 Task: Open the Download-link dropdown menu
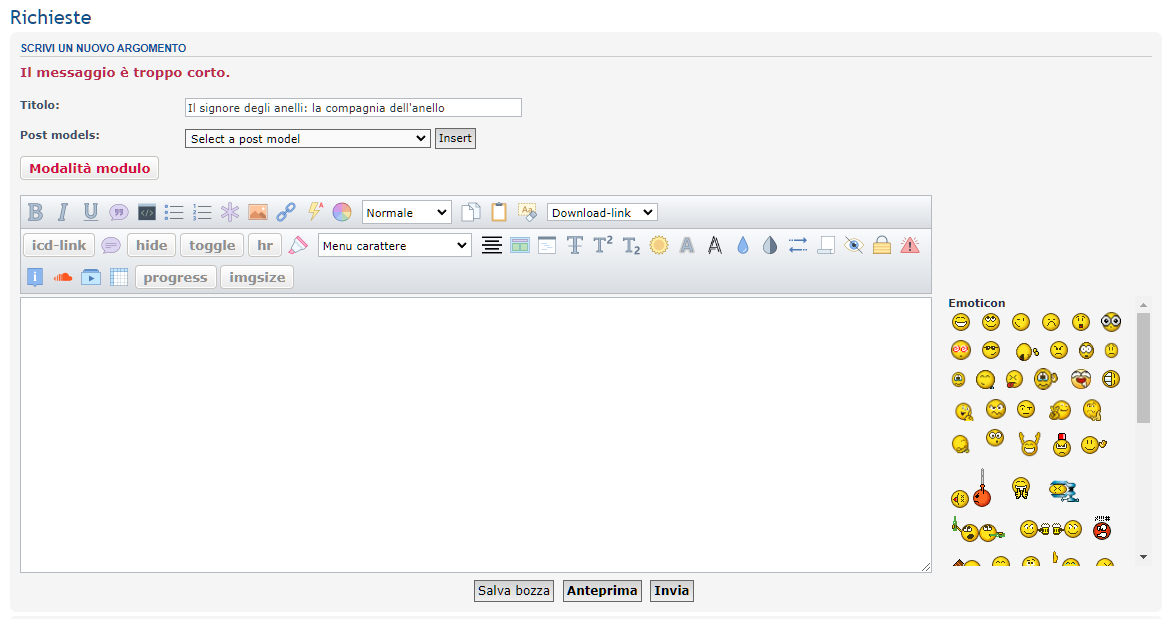click(602, 212)
